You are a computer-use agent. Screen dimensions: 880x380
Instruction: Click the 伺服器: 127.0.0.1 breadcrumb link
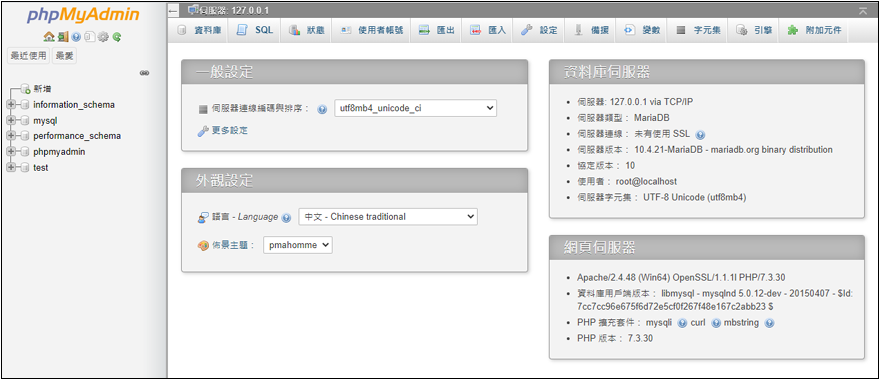(x=235, y=11)
